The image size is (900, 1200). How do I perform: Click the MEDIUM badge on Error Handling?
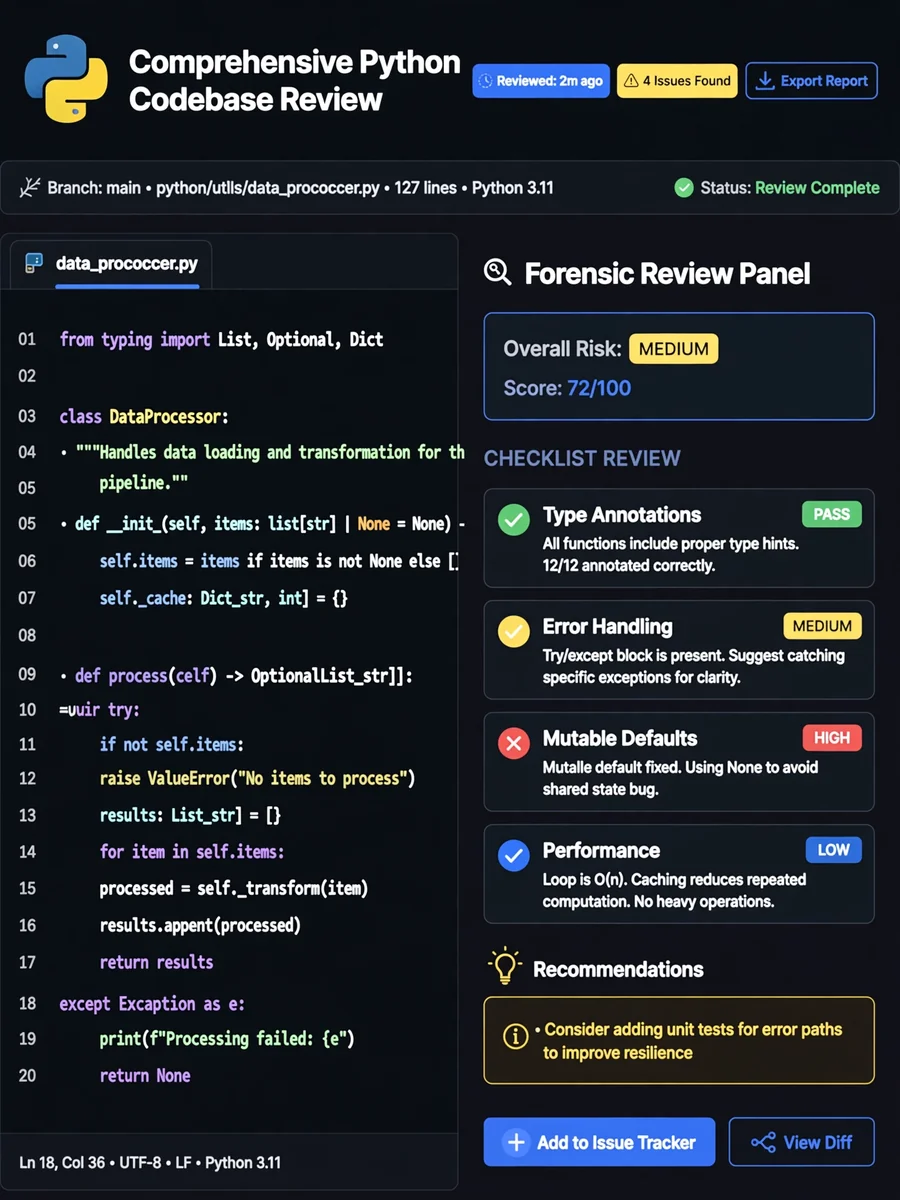[822, 626]
